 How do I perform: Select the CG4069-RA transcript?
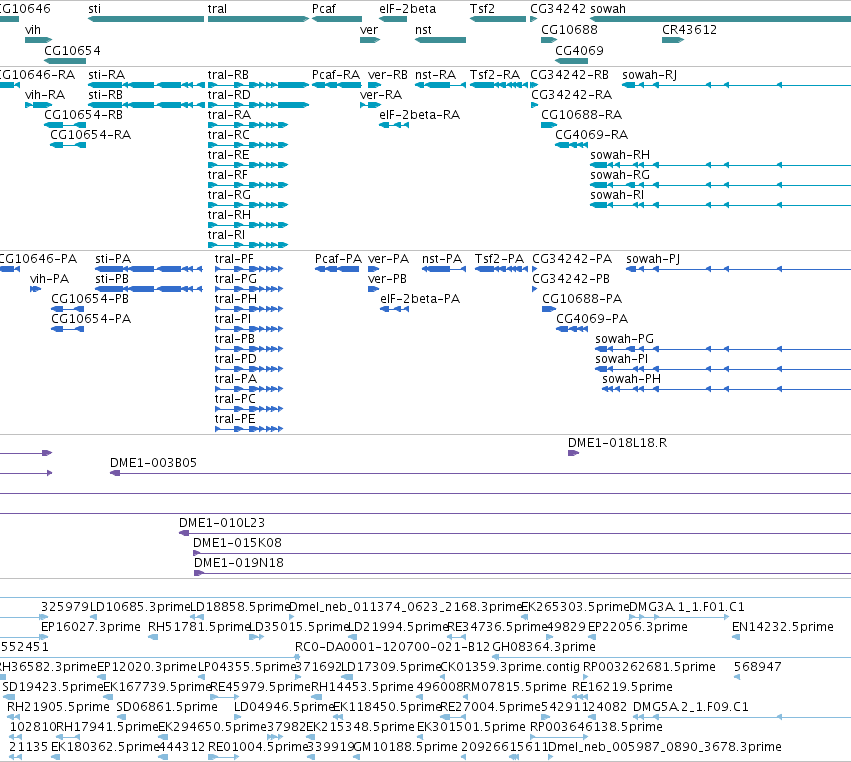(571, 145)
